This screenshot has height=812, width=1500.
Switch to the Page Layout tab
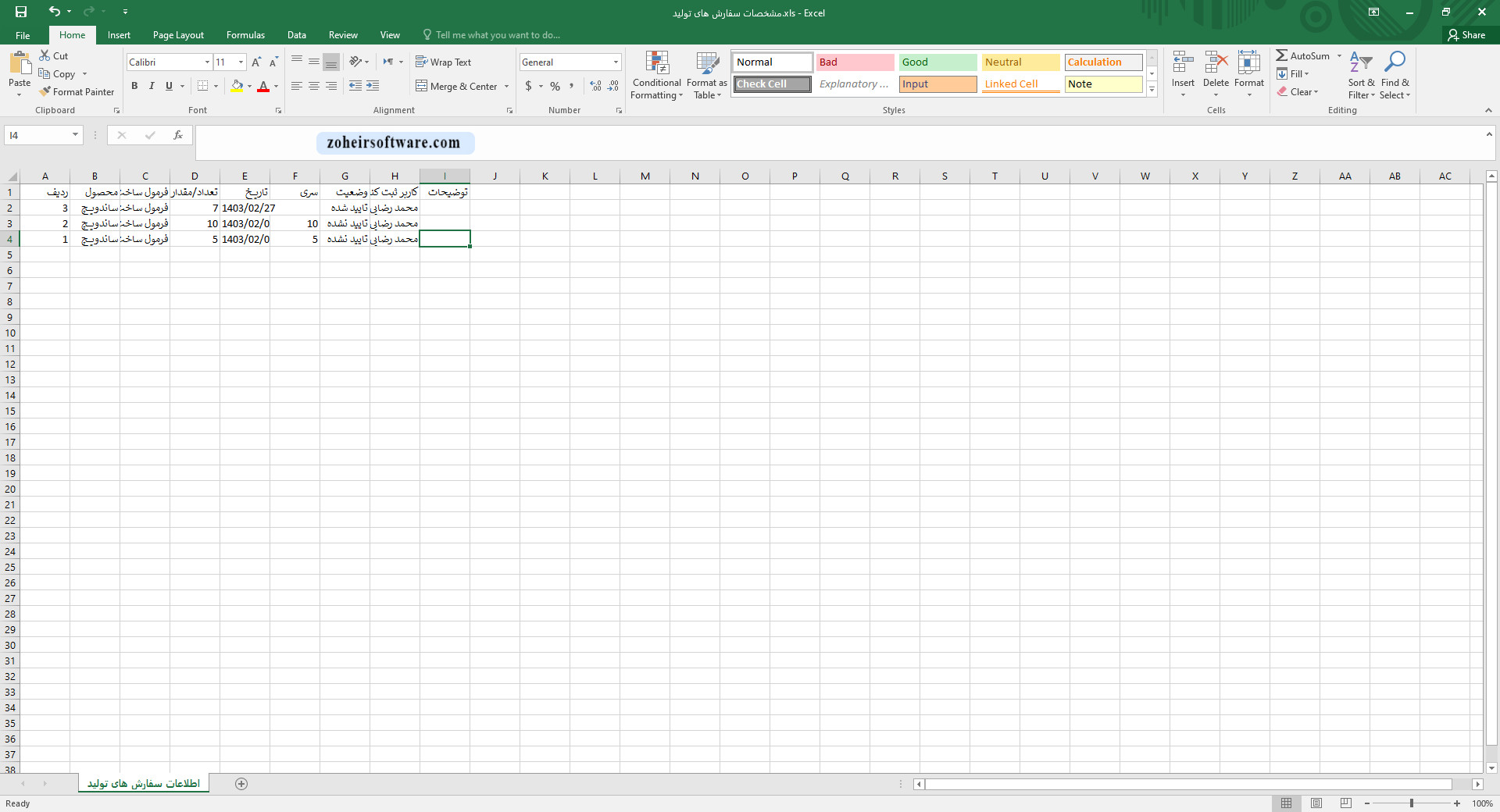pos(178,35)
